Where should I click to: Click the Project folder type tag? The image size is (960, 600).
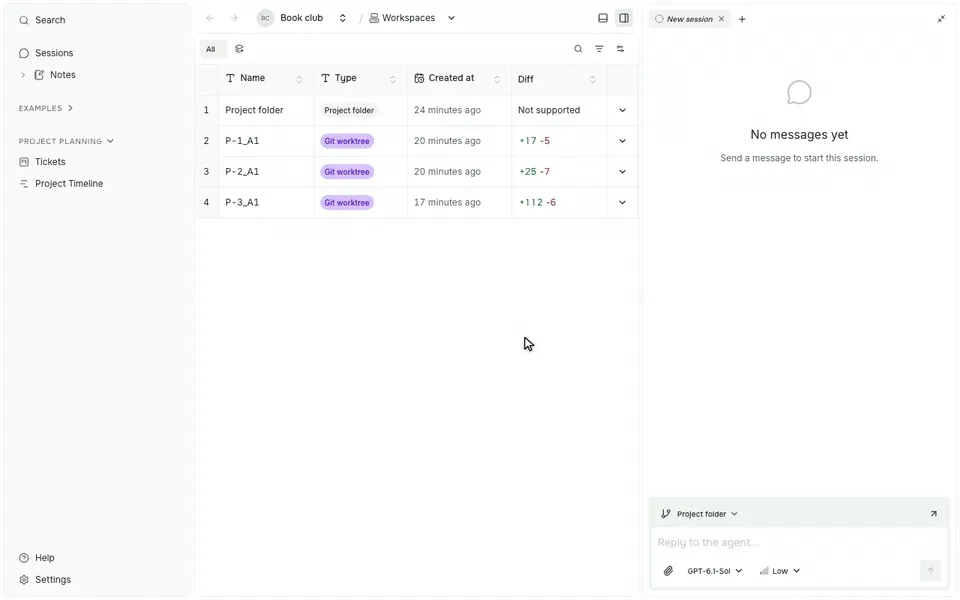coord(349,111)
